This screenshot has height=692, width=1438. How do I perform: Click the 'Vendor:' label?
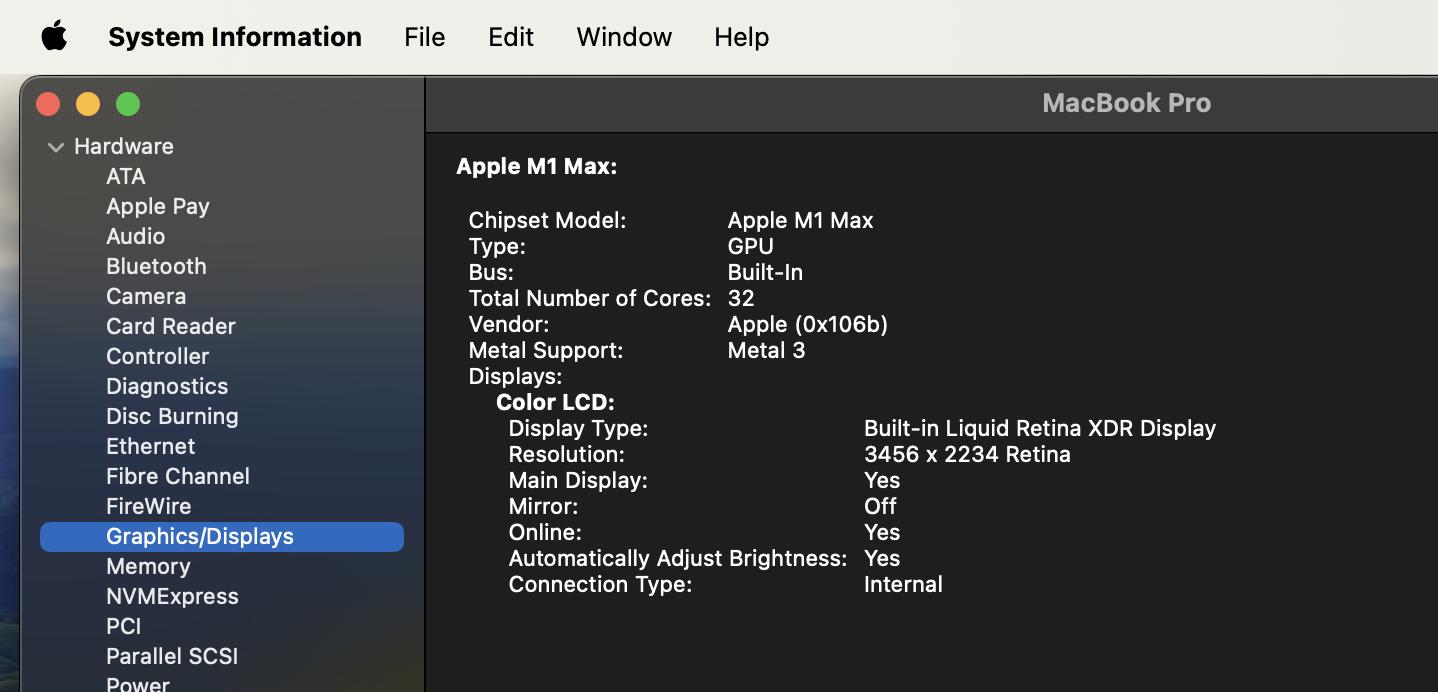pyautogui.click(x=509, y=324)
